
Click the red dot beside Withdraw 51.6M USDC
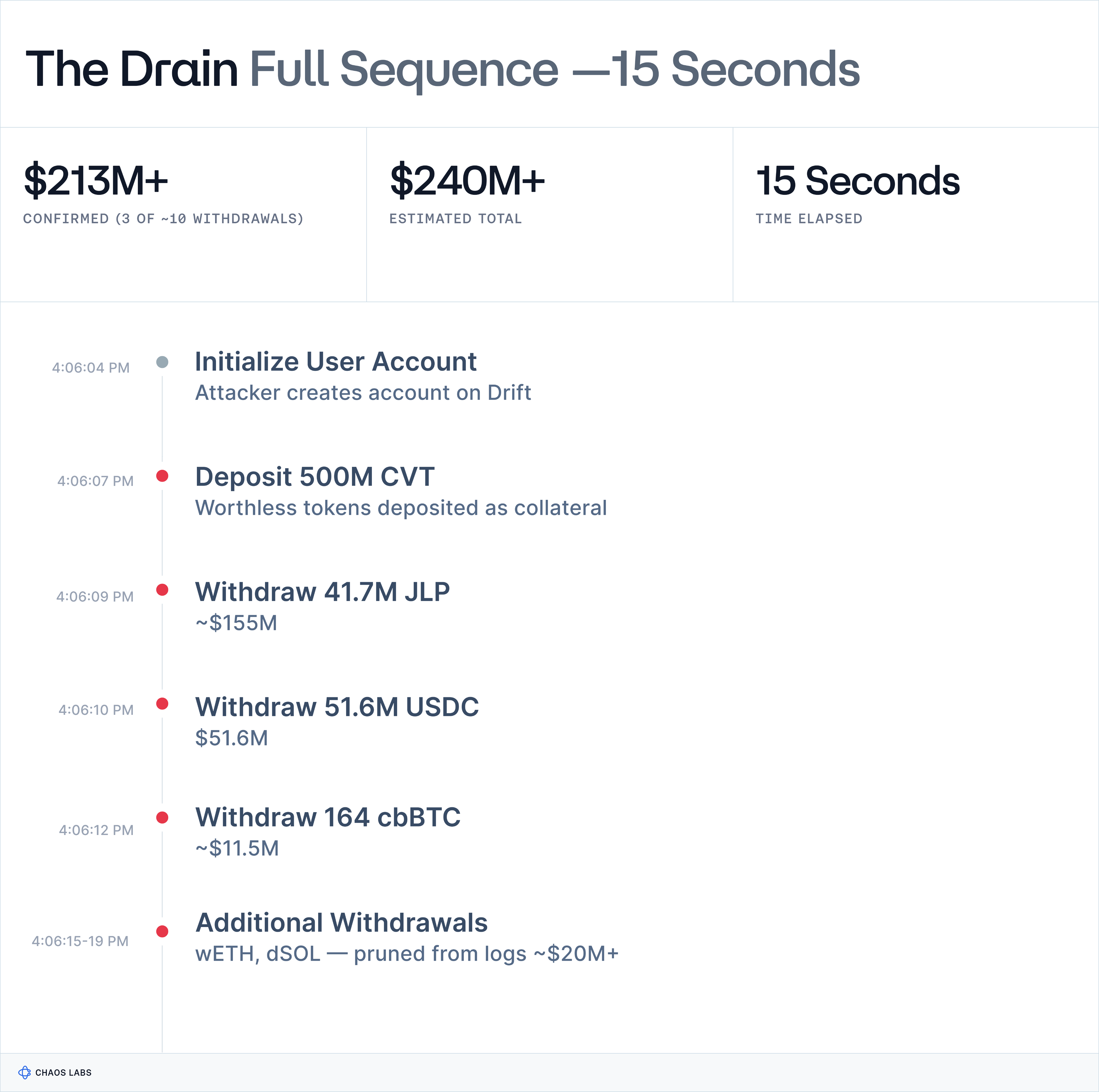(x=162, y=704)
